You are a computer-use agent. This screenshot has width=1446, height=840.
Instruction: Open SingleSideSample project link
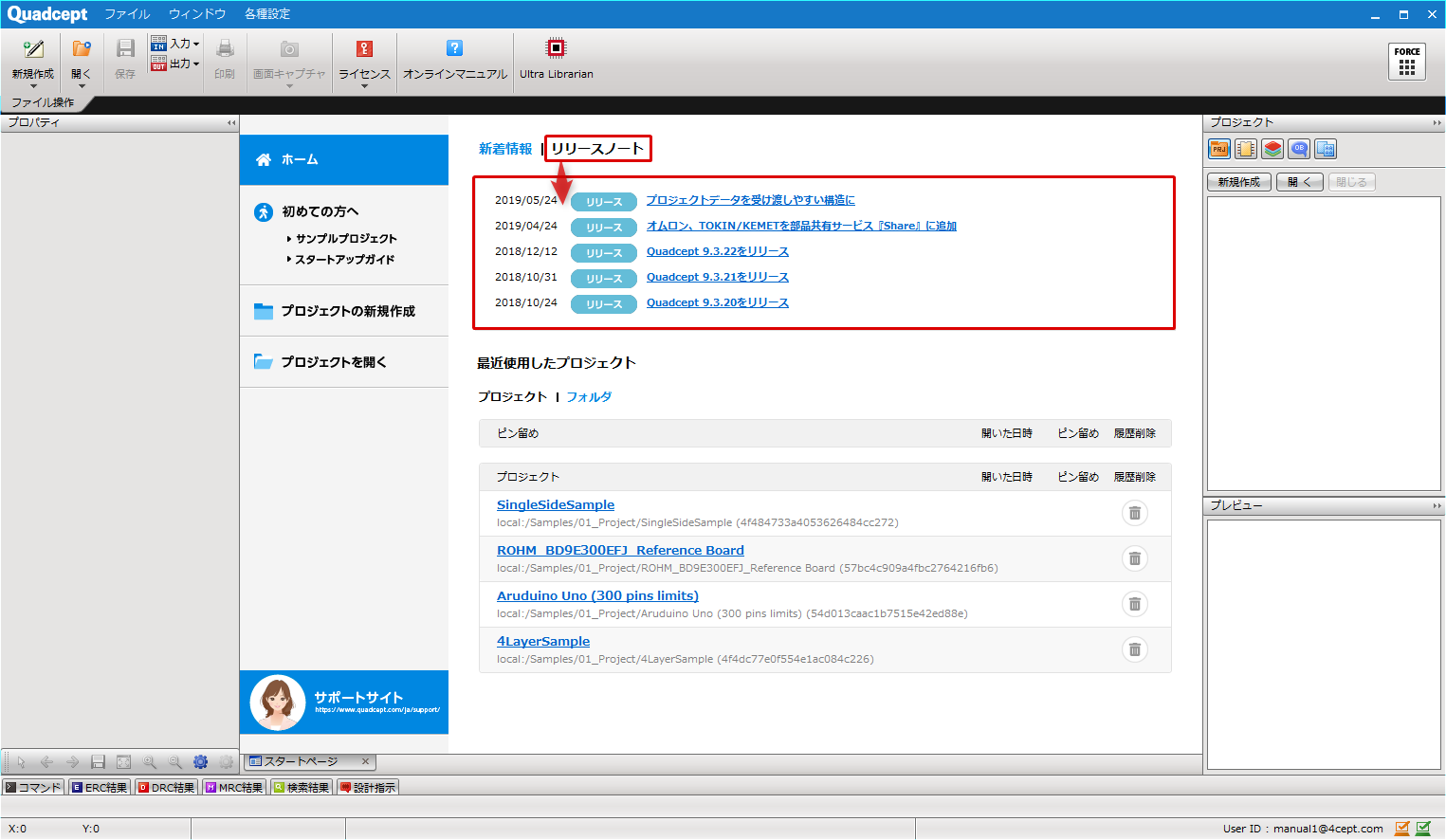click(x=556, y=505)
